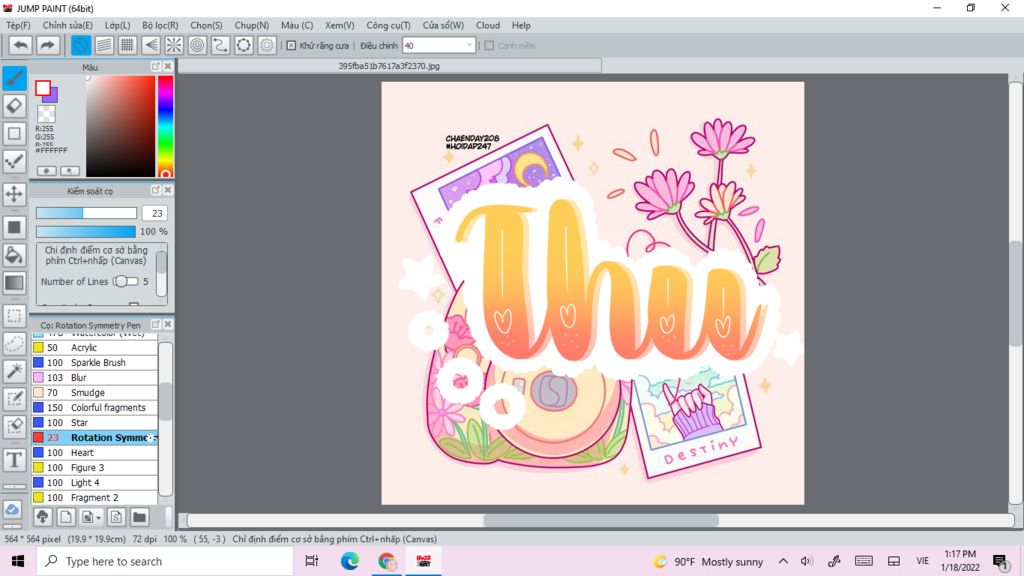Turn off snap using the blue circle icon
The height and width of the screenshot is (576, 1024).
(81, 45)
